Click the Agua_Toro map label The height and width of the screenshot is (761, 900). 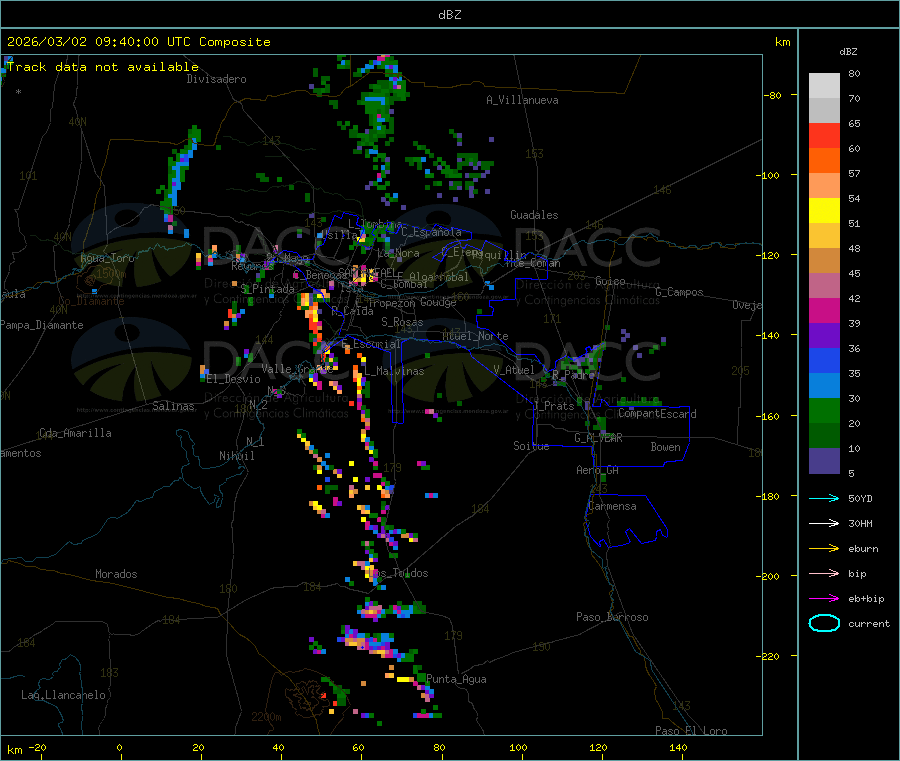pos(107,258)
